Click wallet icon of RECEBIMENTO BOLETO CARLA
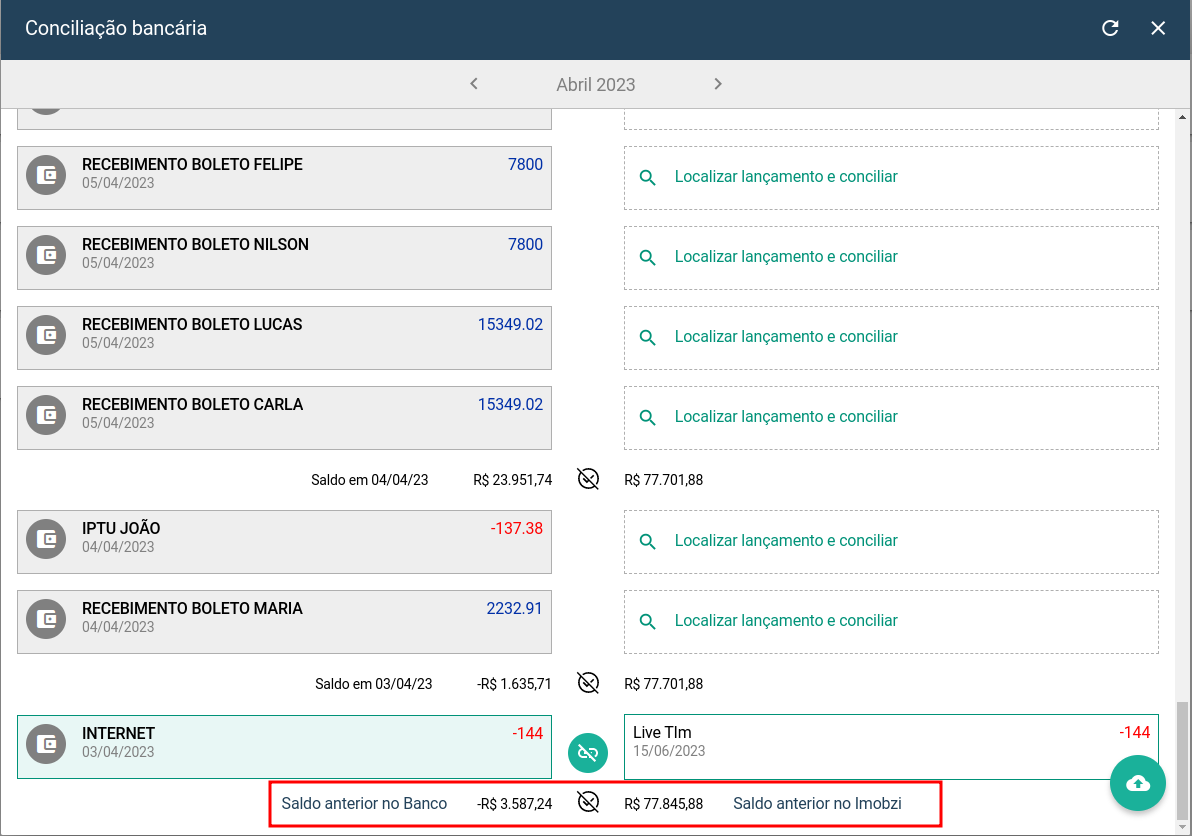The width and height of the screenshot is (1192, 836). 46,415
